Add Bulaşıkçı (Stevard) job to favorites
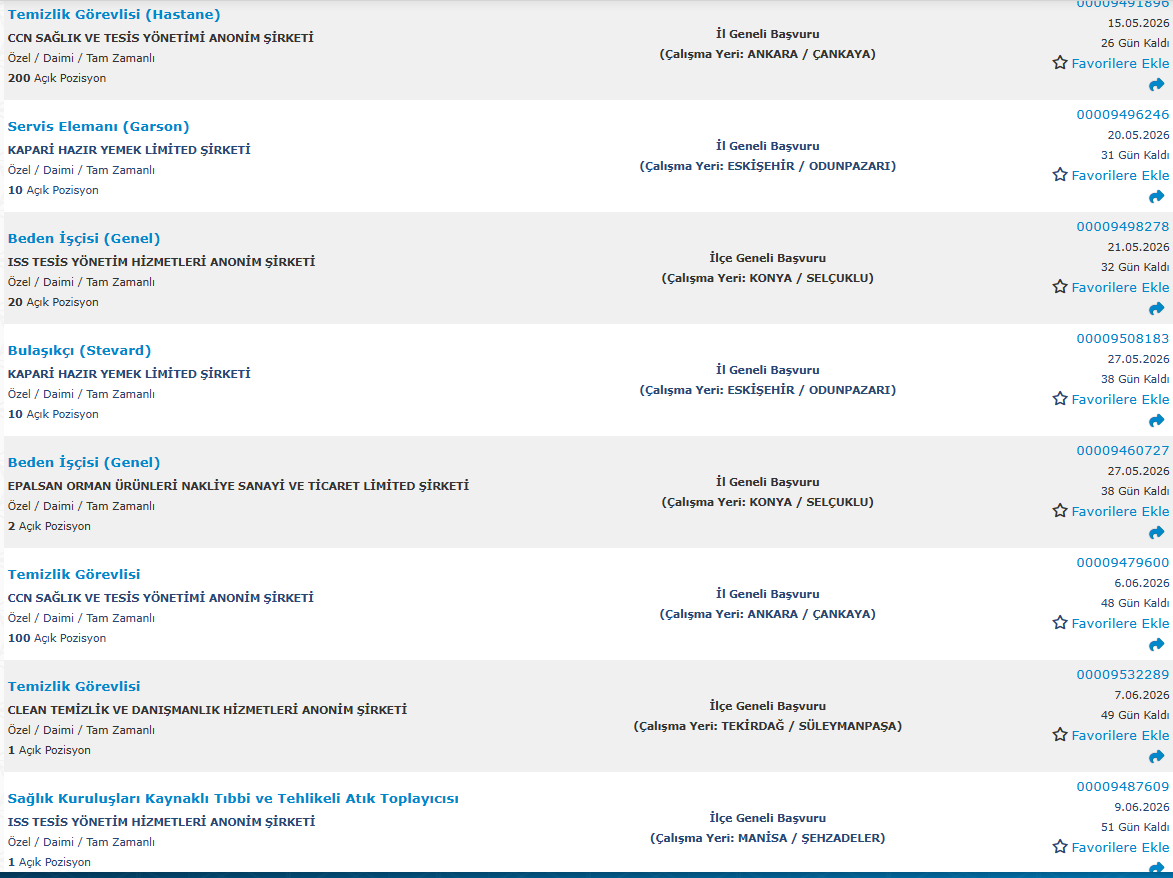The width and height of the screenshot is (1173, 878). coord(1110,399)
